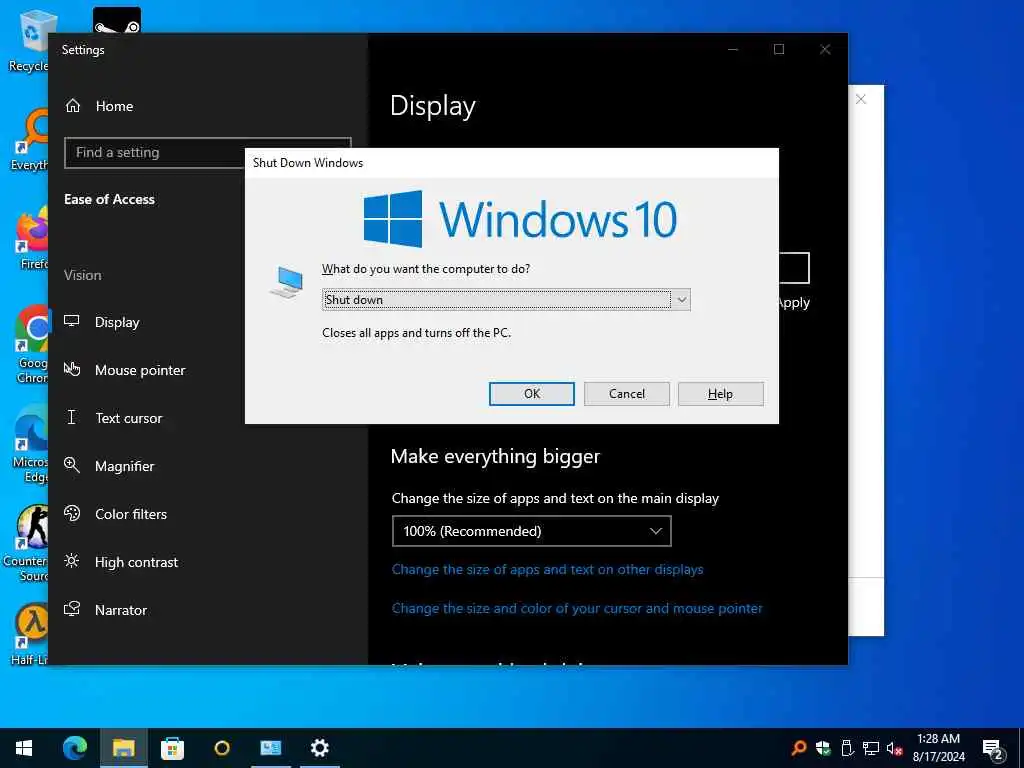Viewport: 1024px width, 768px height.
Task: Close the Settings window
Action: 825,50
